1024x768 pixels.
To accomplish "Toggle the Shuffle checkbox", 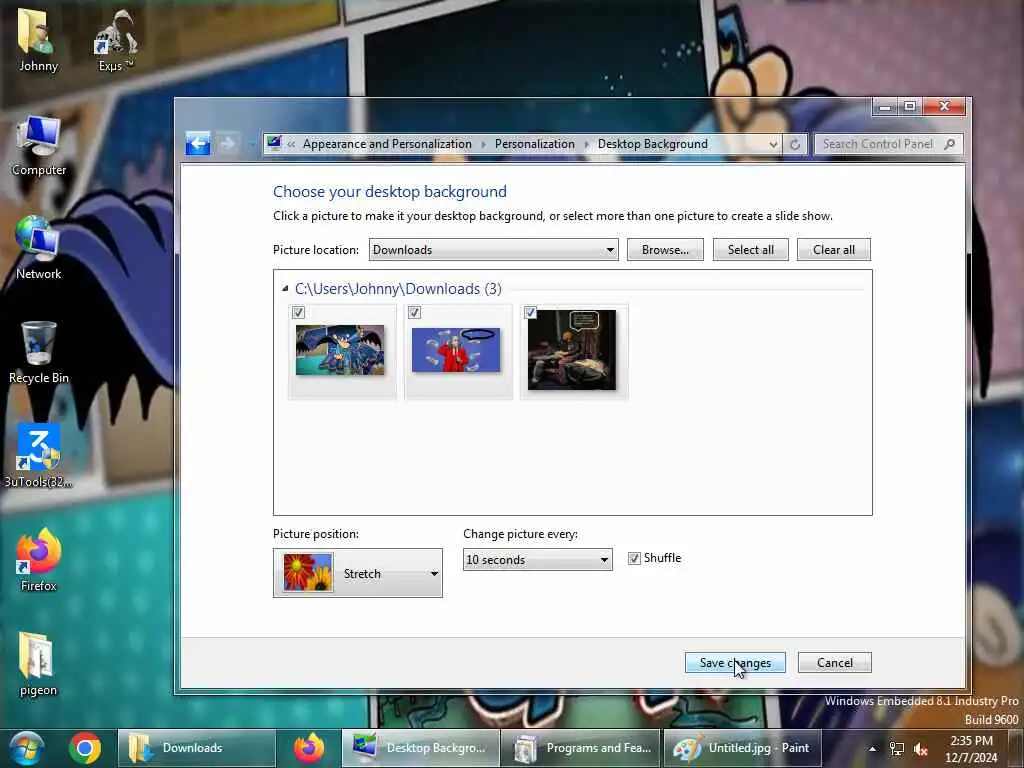I will point(634,558).
